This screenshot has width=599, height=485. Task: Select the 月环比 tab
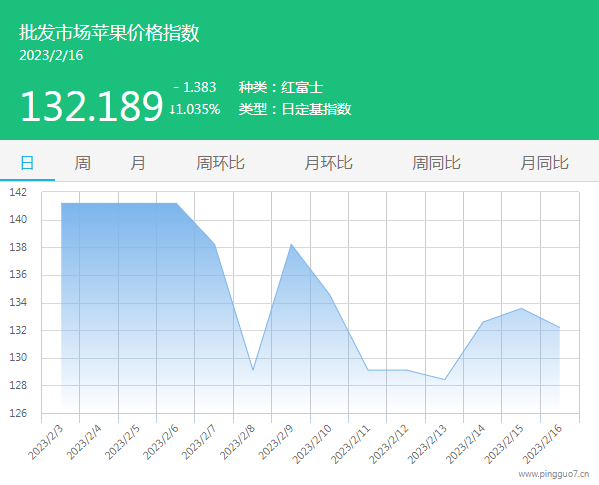click(329, 163)
